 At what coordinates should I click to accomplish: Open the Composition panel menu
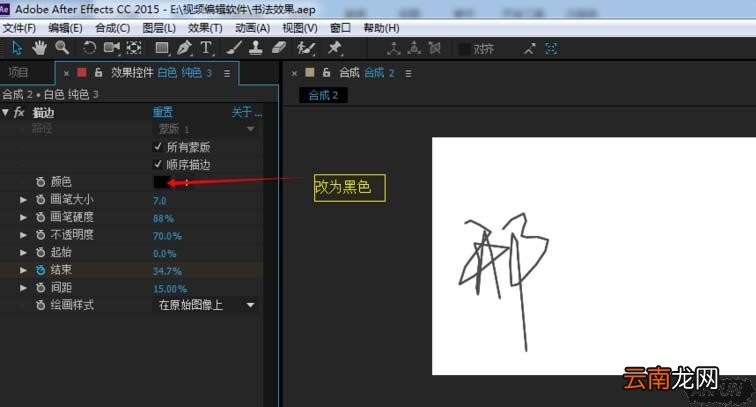coord(408,73)
